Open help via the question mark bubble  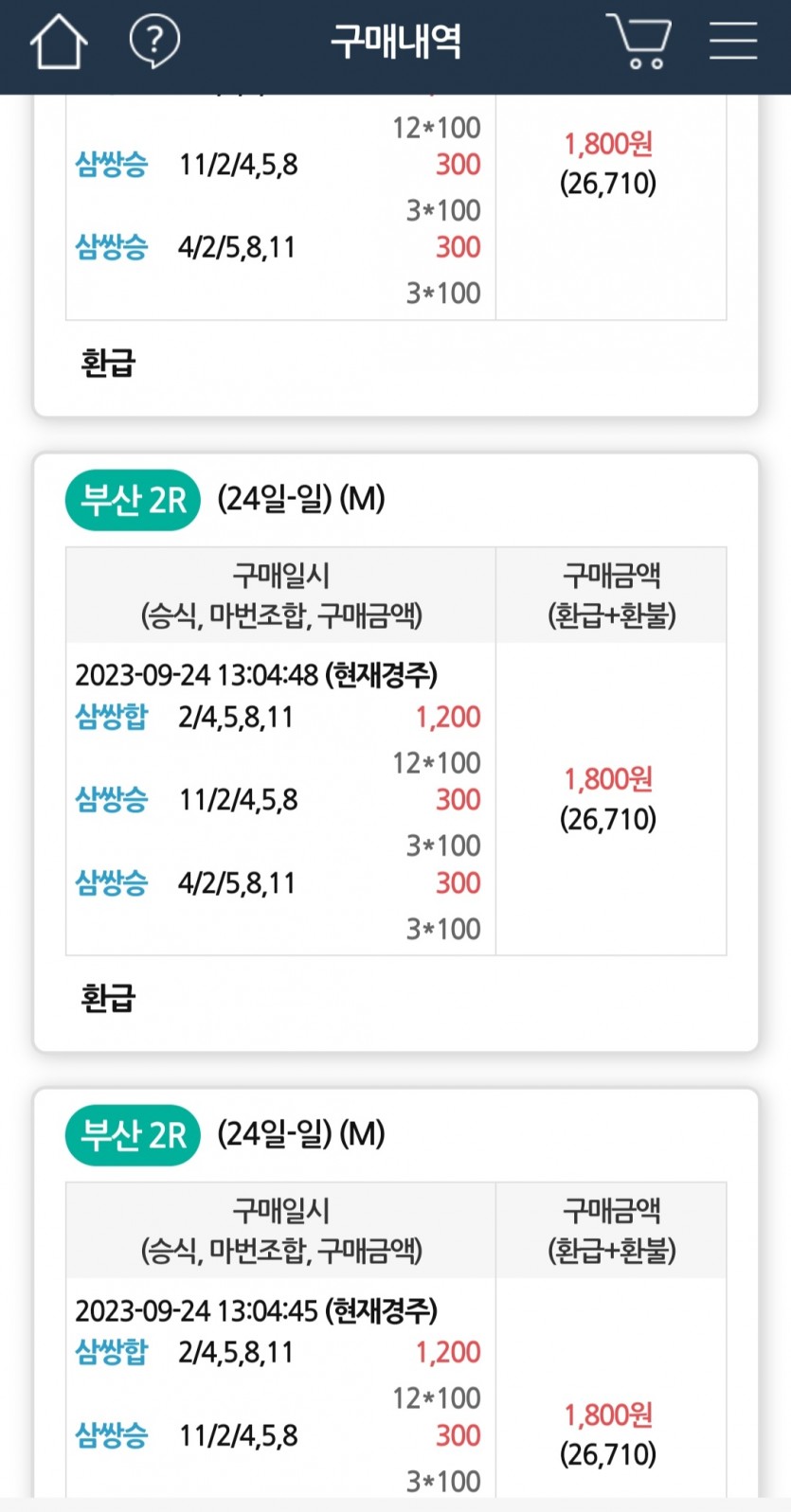click(x=154, y=42)
